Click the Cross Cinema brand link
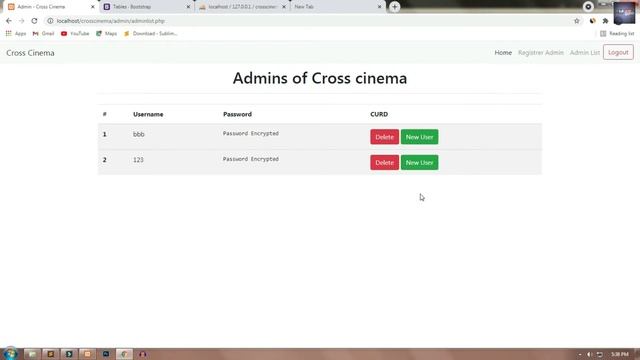This screenshot has width=640, height=360. coord(30,53)
